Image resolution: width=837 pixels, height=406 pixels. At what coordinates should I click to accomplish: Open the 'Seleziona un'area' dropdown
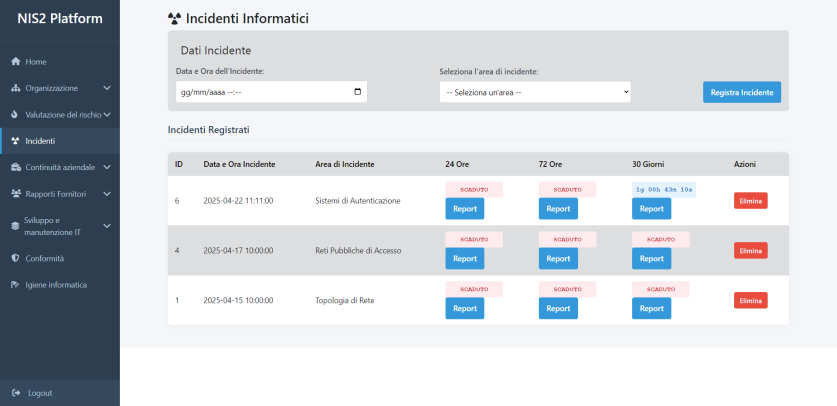pos(535,92)
